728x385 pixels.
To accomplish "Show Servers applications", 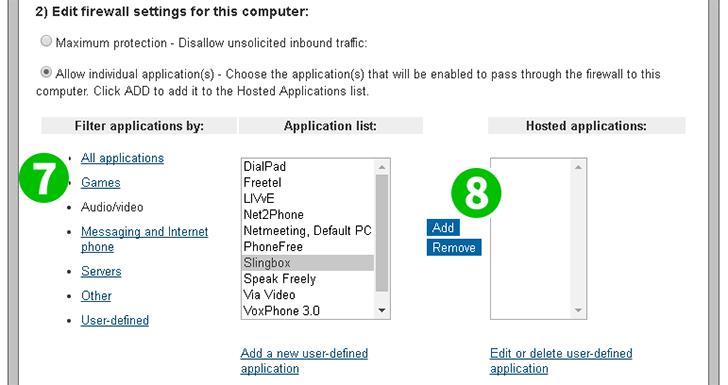I will click(101, 271).
